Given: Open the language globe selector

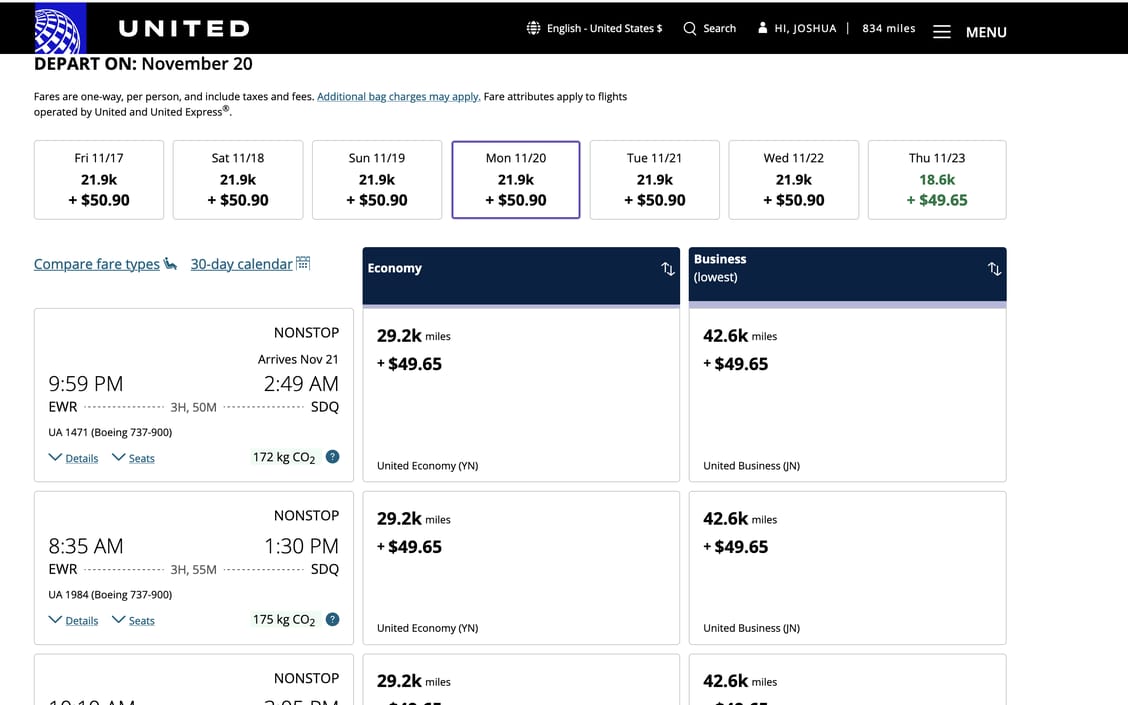Looking at the screenshot, I should coord(534,28).
